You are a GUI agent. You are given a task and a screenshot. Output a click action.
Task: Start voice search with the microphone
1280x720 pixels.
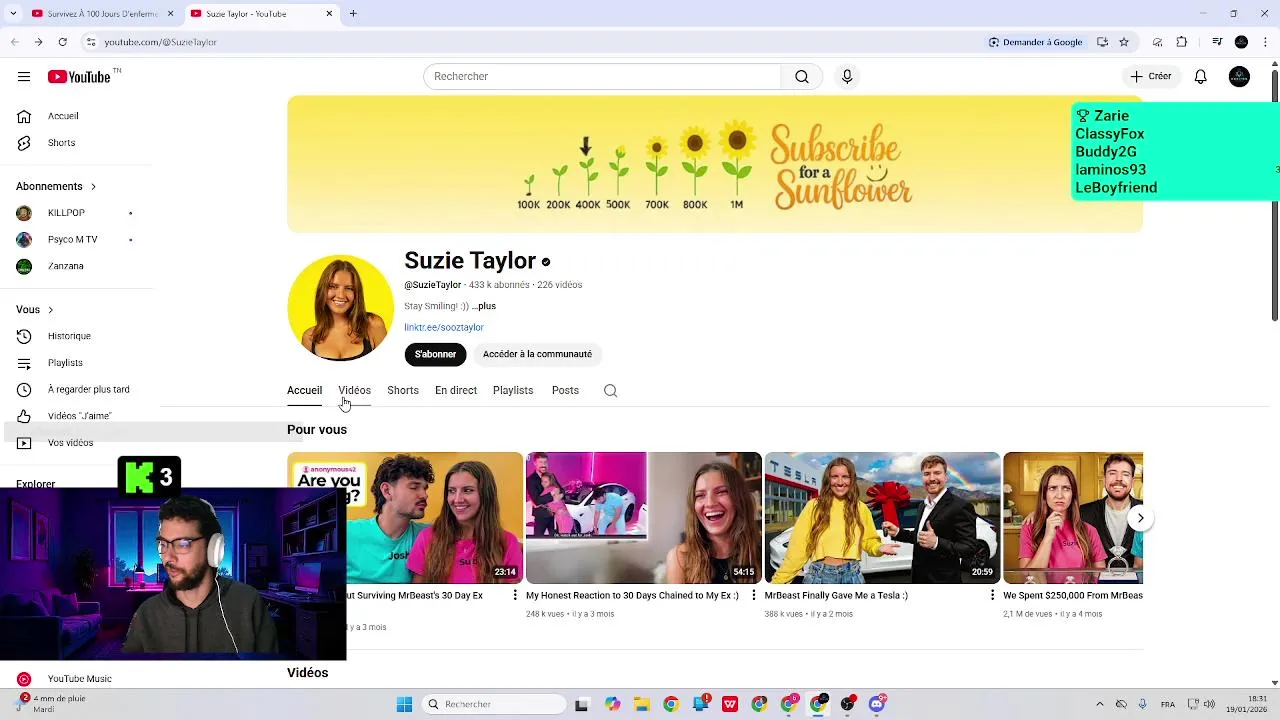(x=847, y=77)
